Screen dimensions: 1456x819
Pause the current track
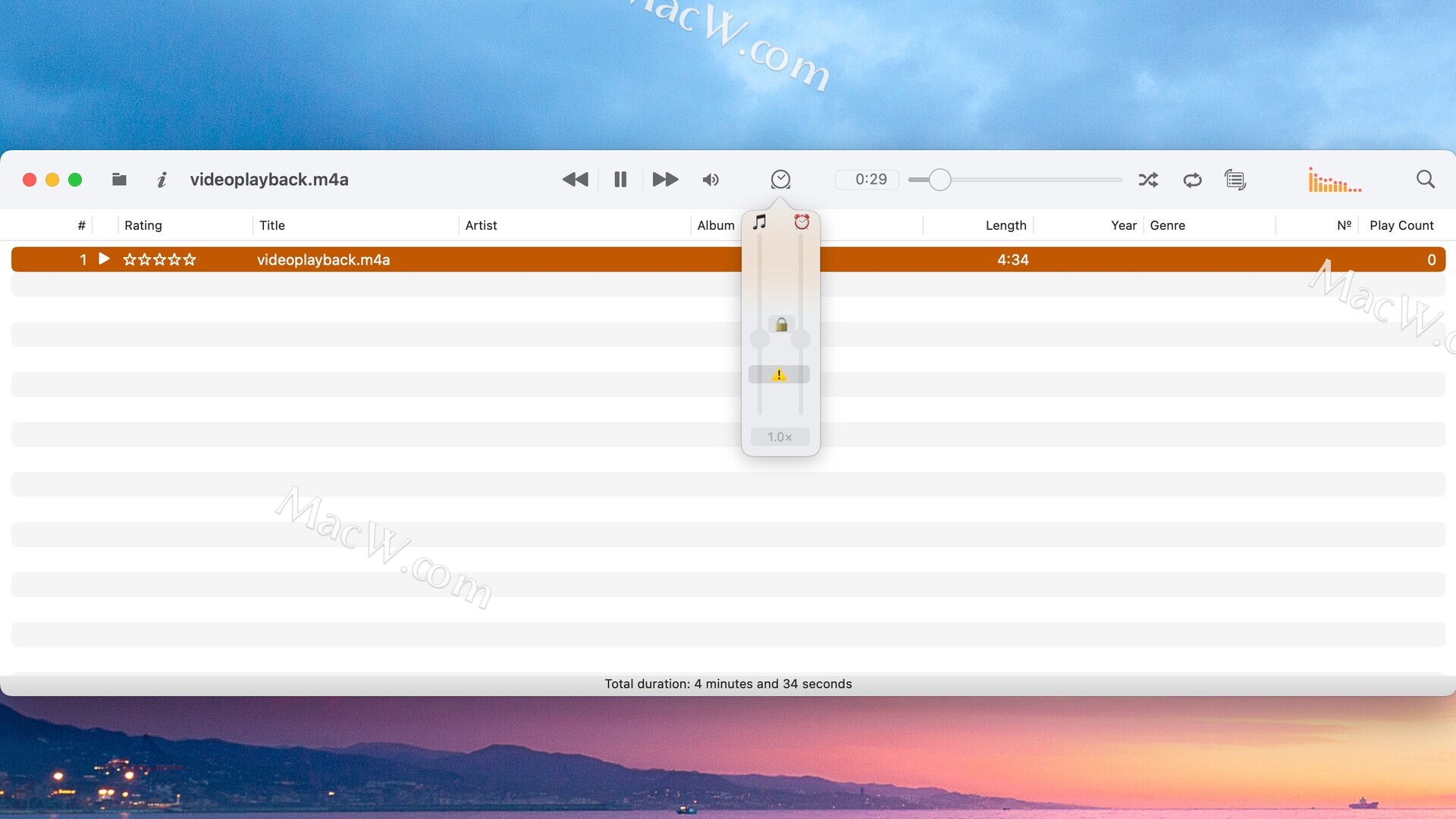(x=620, y=180)
